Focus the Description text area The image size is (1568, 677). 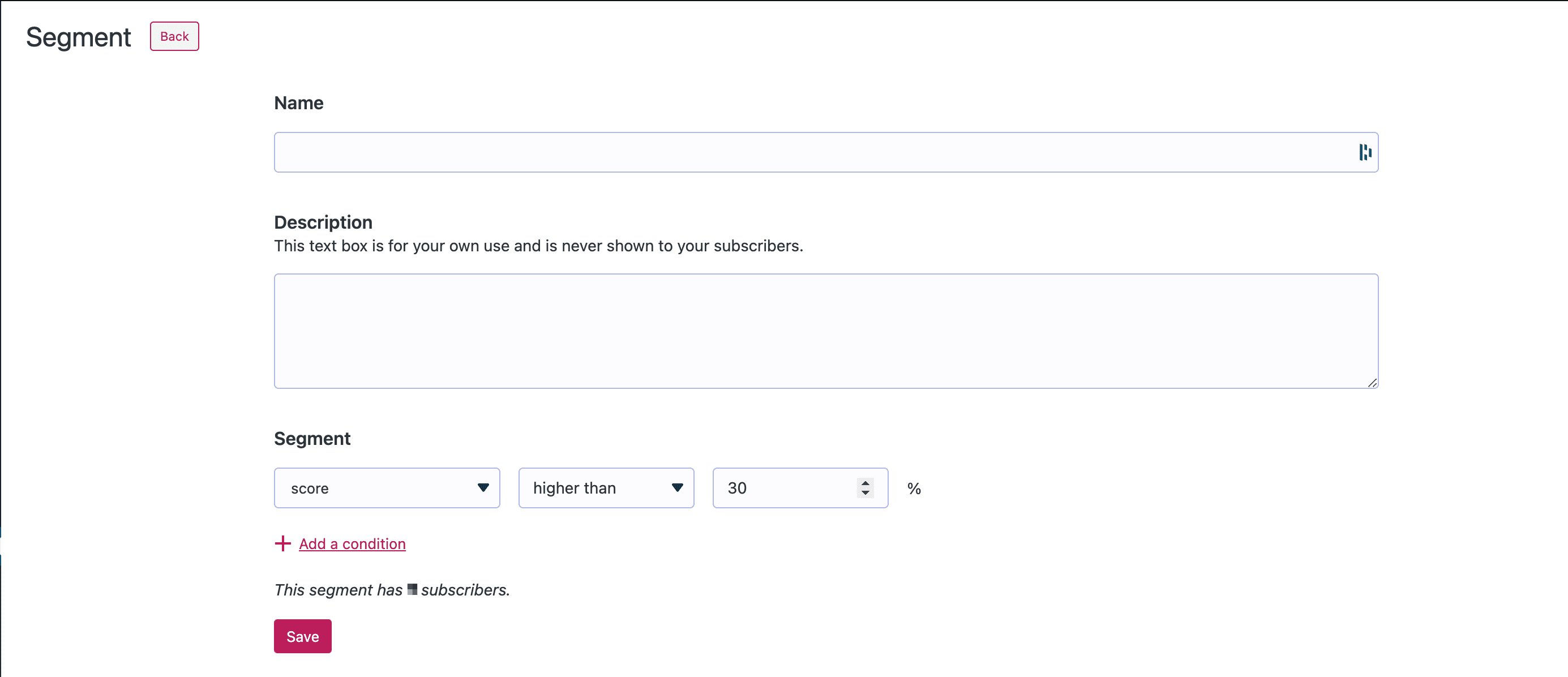[x=825, y=331]
